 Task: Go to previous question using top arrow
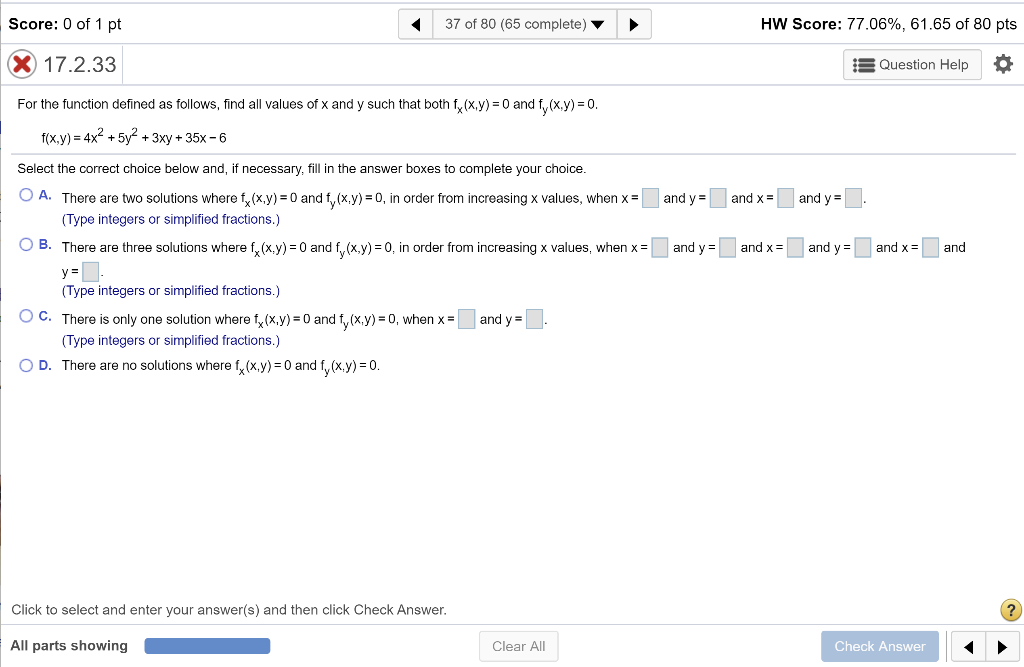(415, 25)
